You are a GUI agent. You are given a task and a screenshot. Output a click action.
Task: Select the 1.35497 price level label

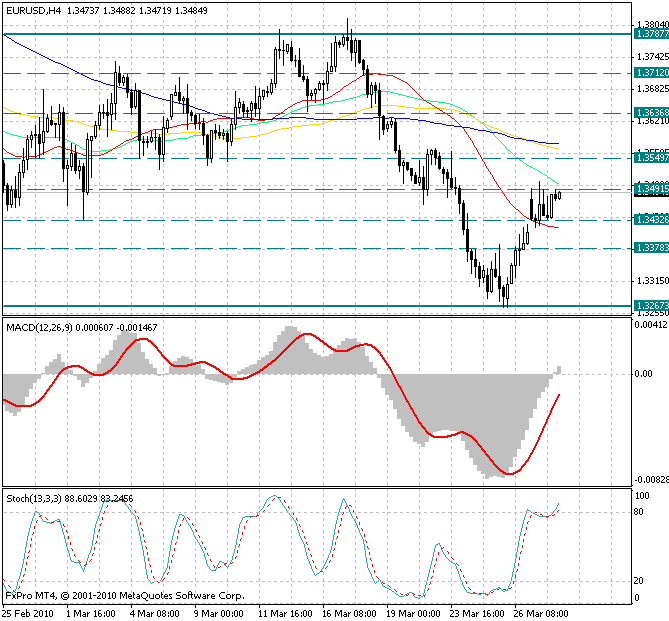pos(652,158)
